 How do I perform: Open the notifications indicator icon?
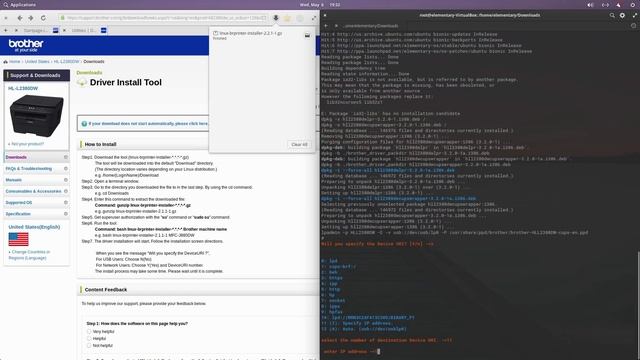point(619,5)
